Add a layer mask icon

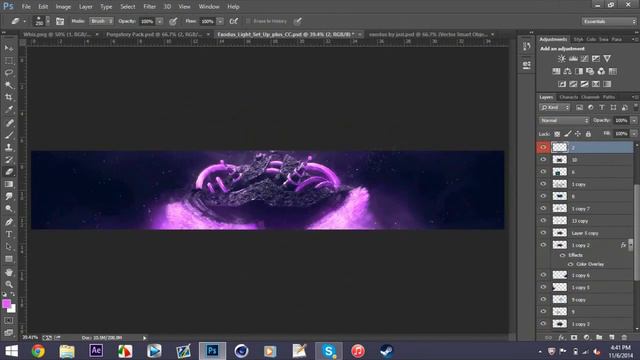(x=574, y=338)
